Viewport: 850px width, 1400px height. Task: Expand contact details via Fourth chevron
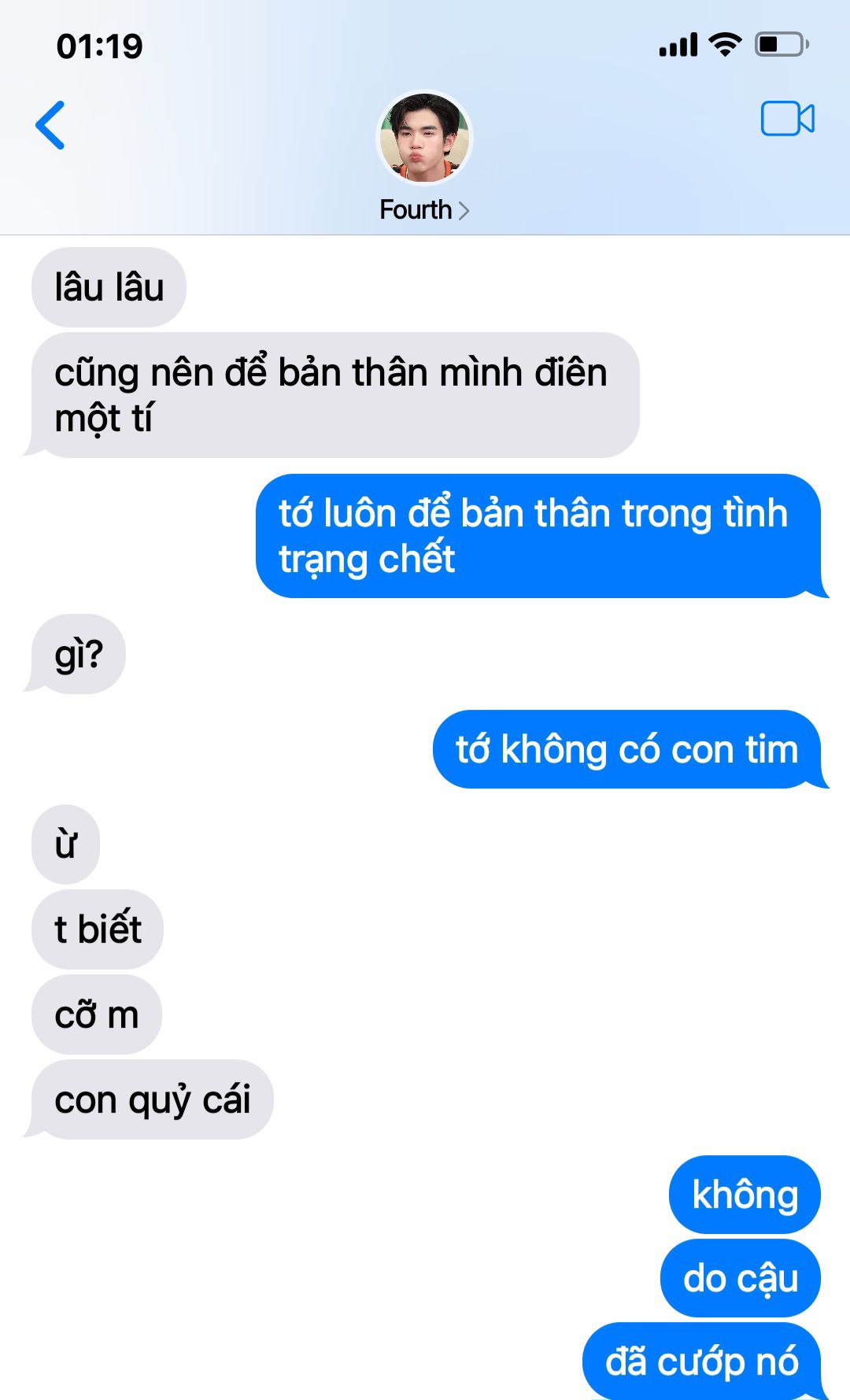(424, 210)
